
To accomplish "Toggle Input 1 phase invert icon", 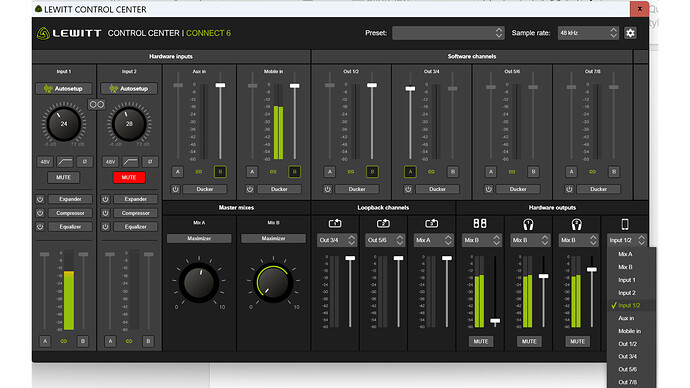I will coord(84,161).
